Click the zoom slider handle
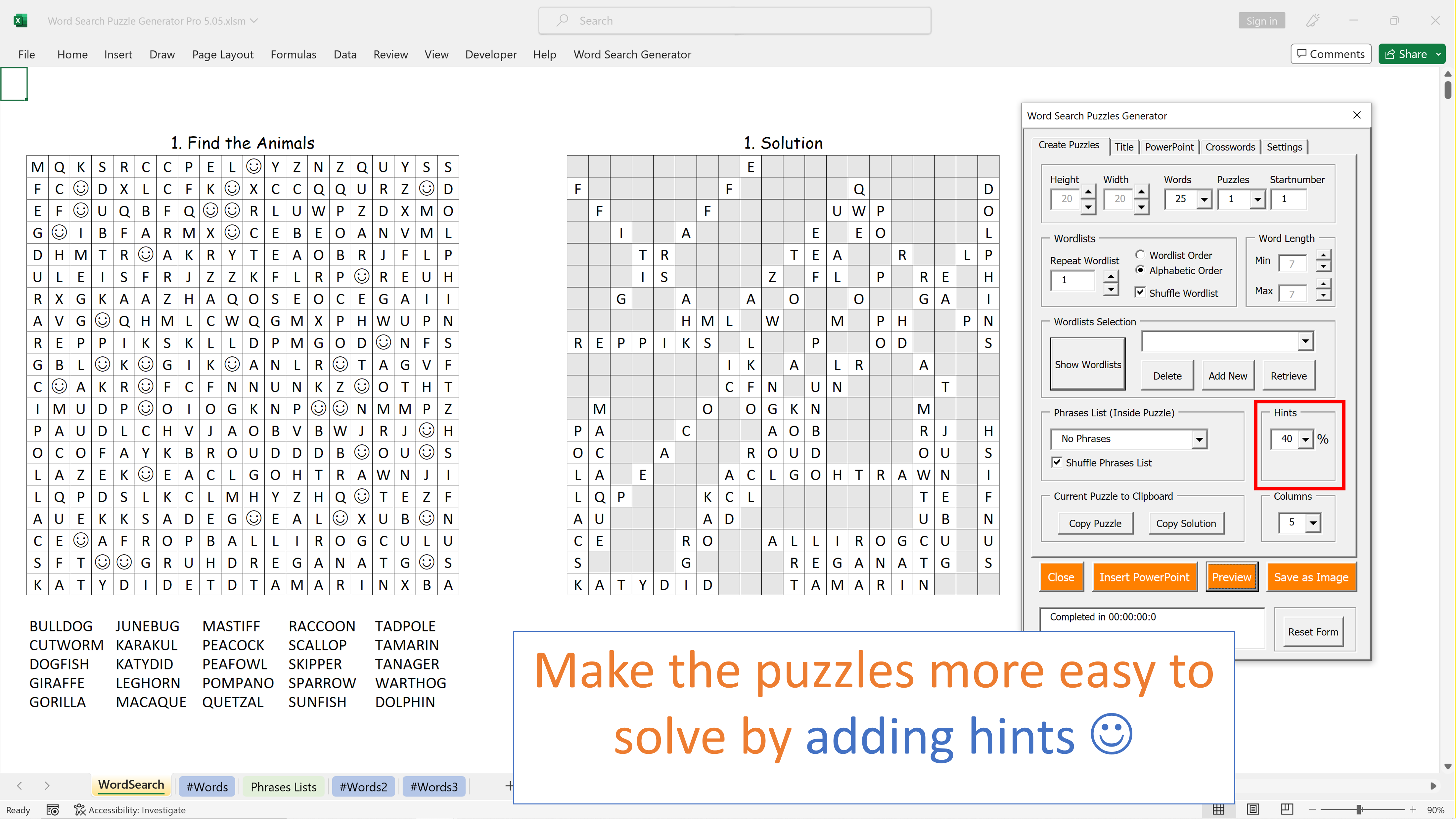 [x=1358, y=809]
